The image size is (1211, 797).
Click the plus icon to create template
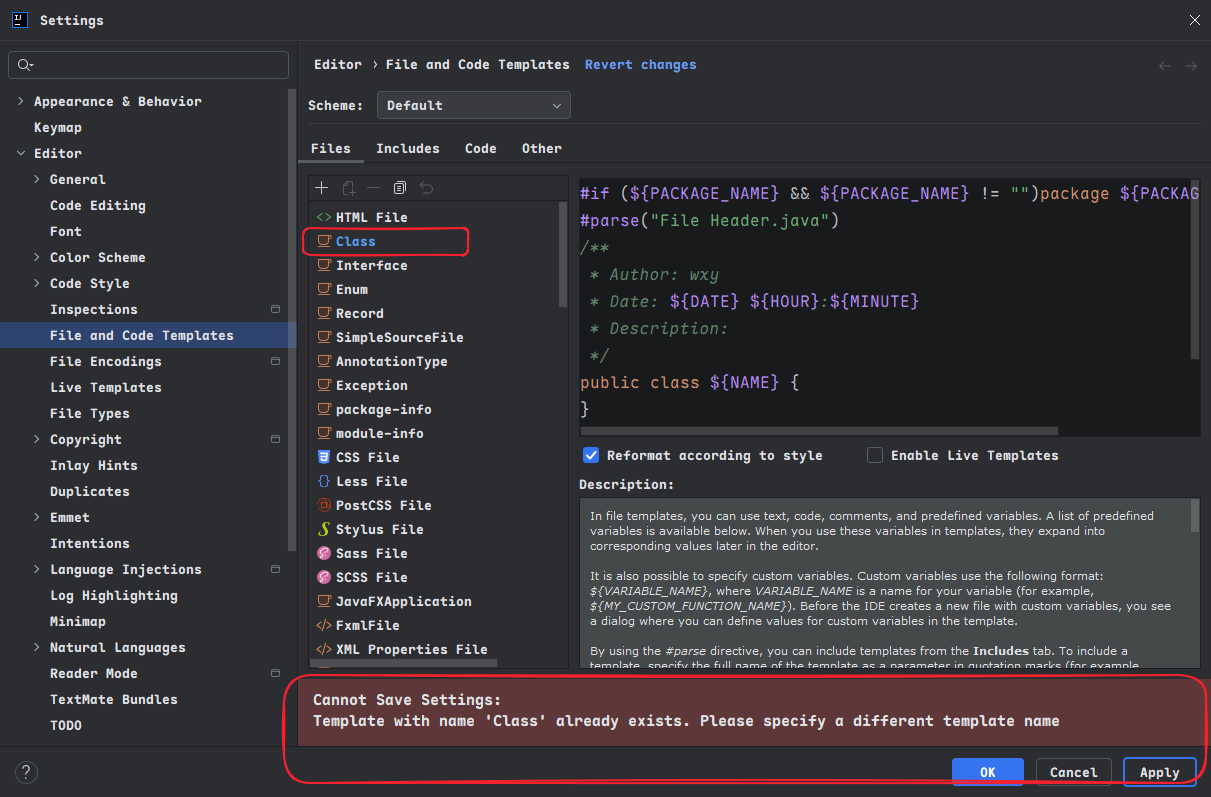[321, 188]
